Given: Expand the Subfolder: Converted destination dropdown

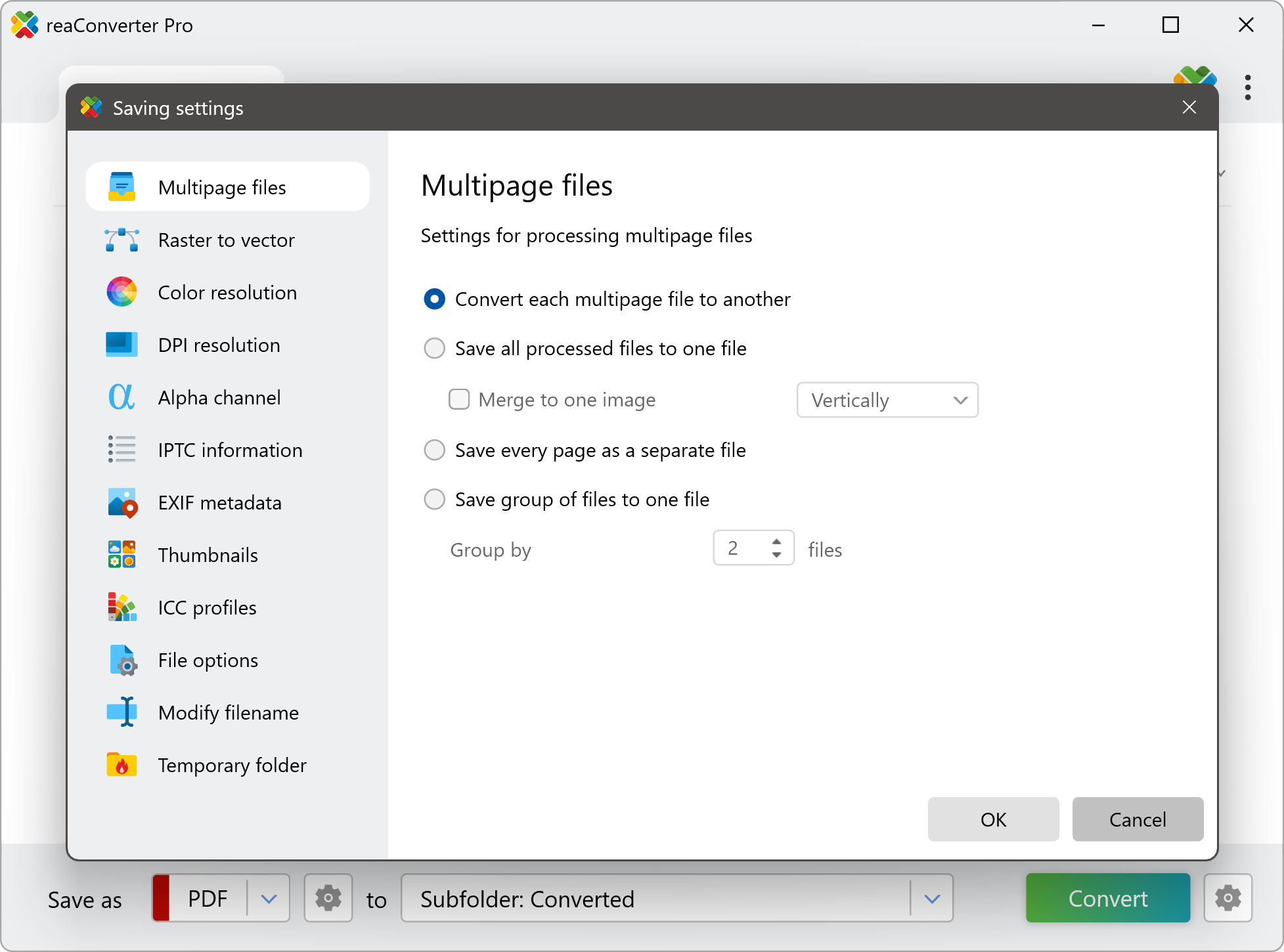Looking at the screenshot, I should point(932,898).
